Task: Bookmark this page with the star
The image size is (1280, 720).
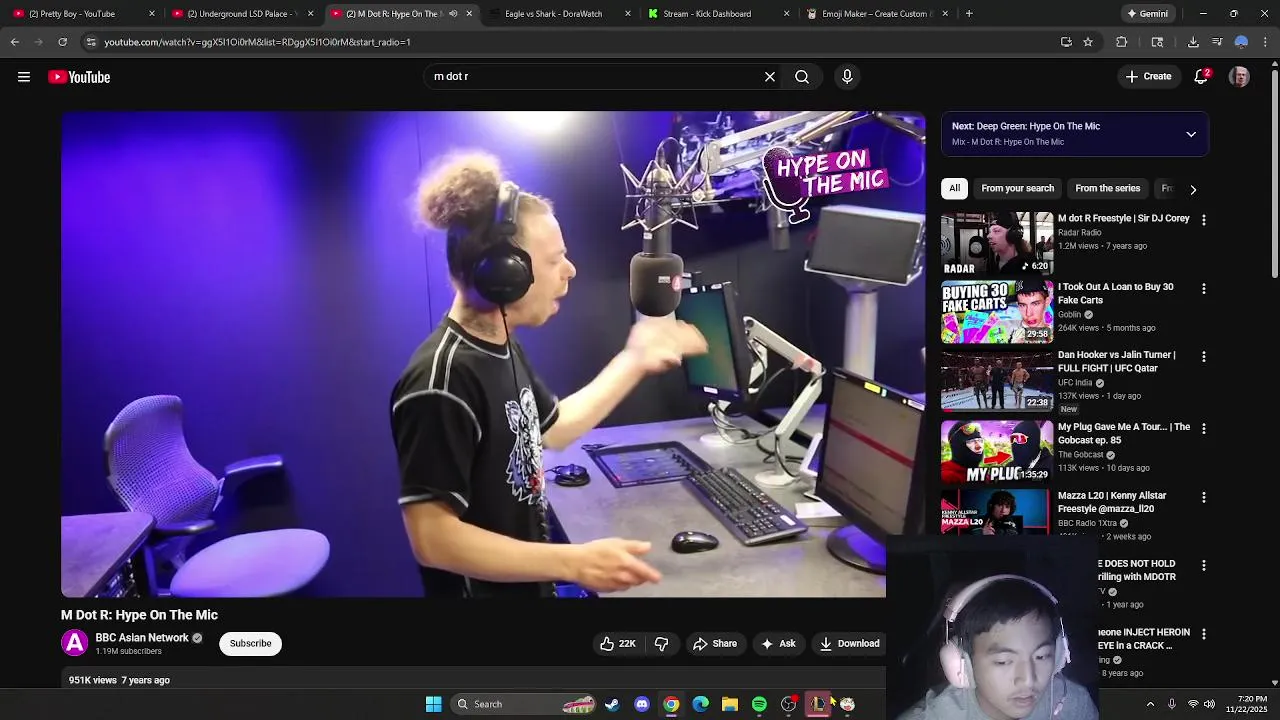Action: (1088, 42)
